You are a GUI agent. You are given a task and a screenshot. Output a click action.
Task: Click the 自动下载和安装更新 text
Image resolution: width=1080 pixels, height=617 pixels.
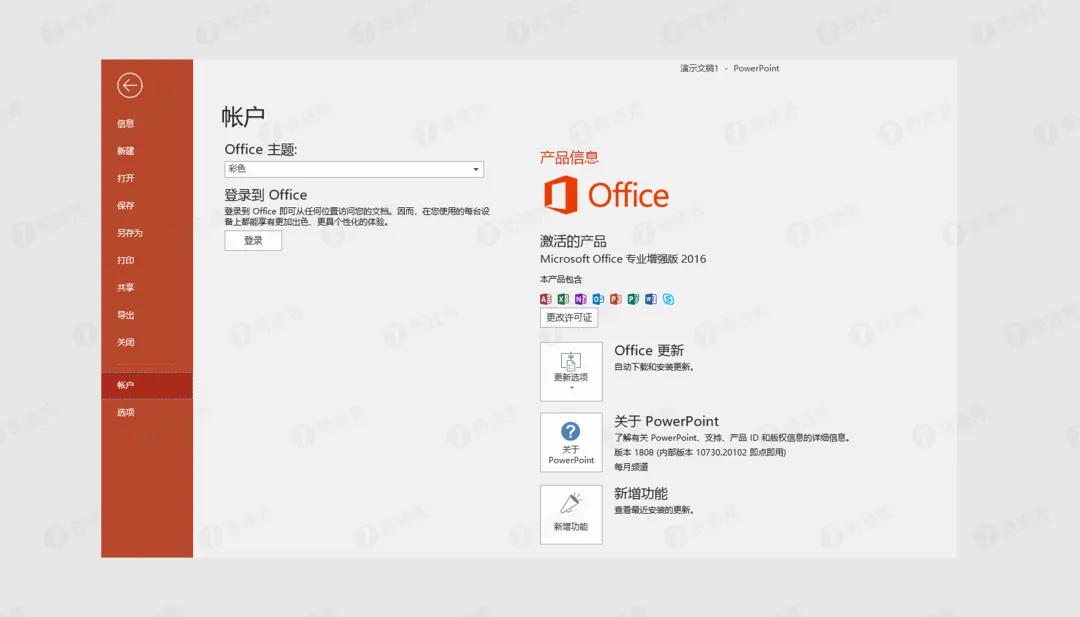pyautogui.click(x=654, y=367)
